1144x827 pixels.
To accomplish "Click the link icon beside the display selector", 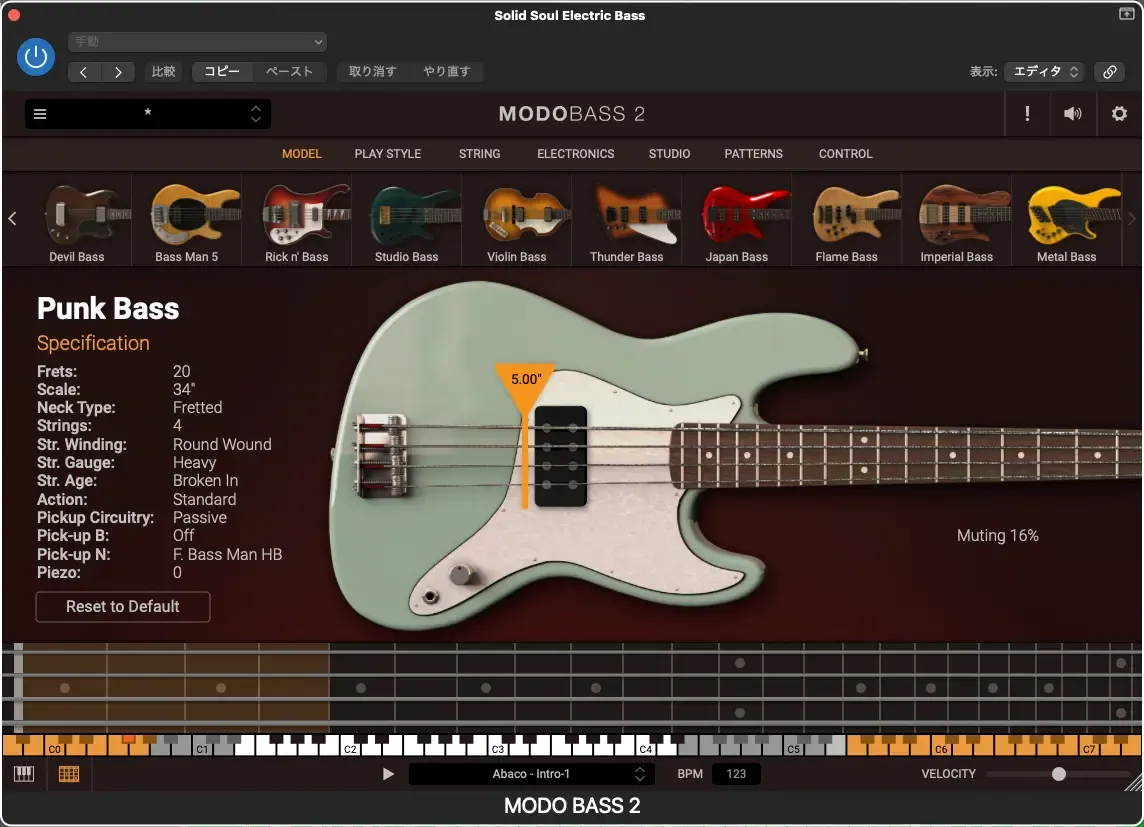I will point(1109,71).
